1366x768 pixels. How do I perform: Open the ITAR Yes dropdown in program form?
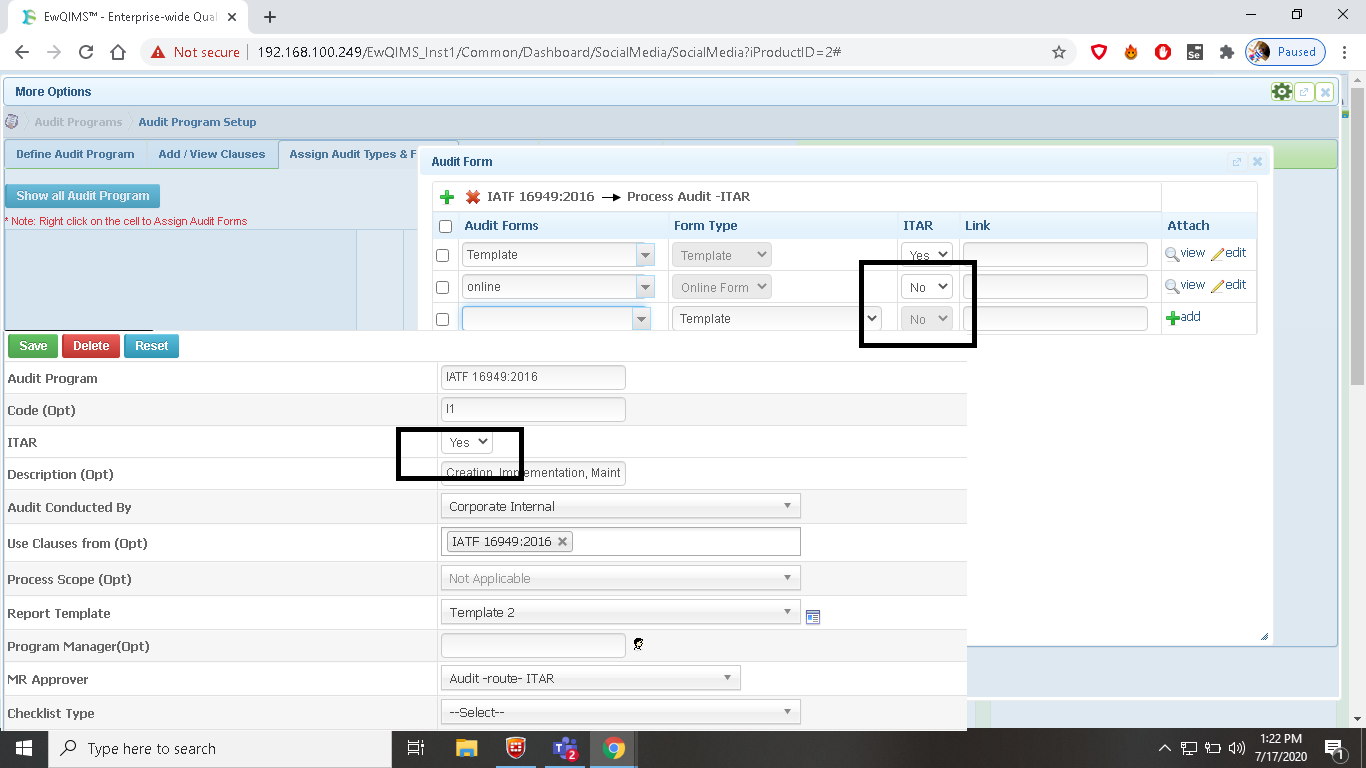(x=467, y=442)
